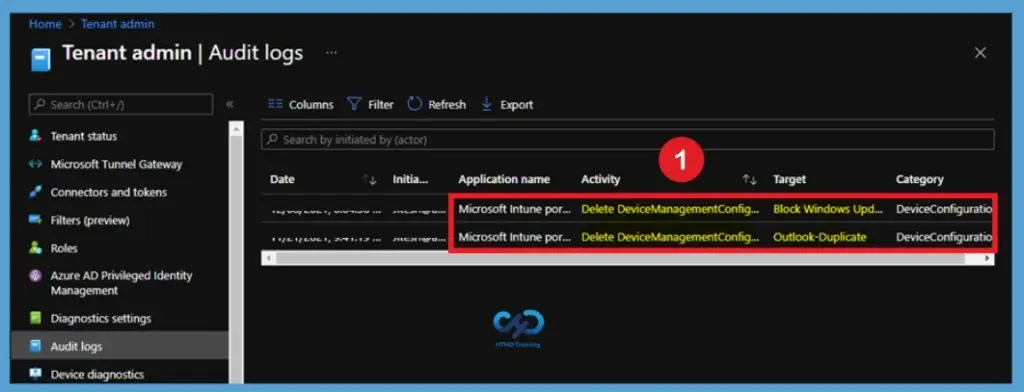
Task: Open Roles section
Action: click(64, 249)
